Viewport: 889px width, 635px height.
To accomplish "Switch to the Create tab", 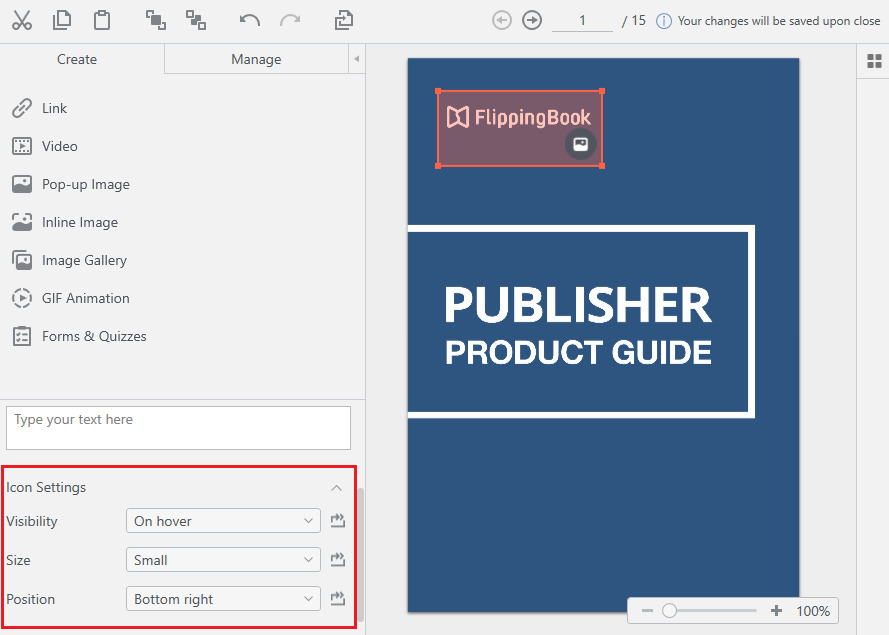I will coord(77,59).
